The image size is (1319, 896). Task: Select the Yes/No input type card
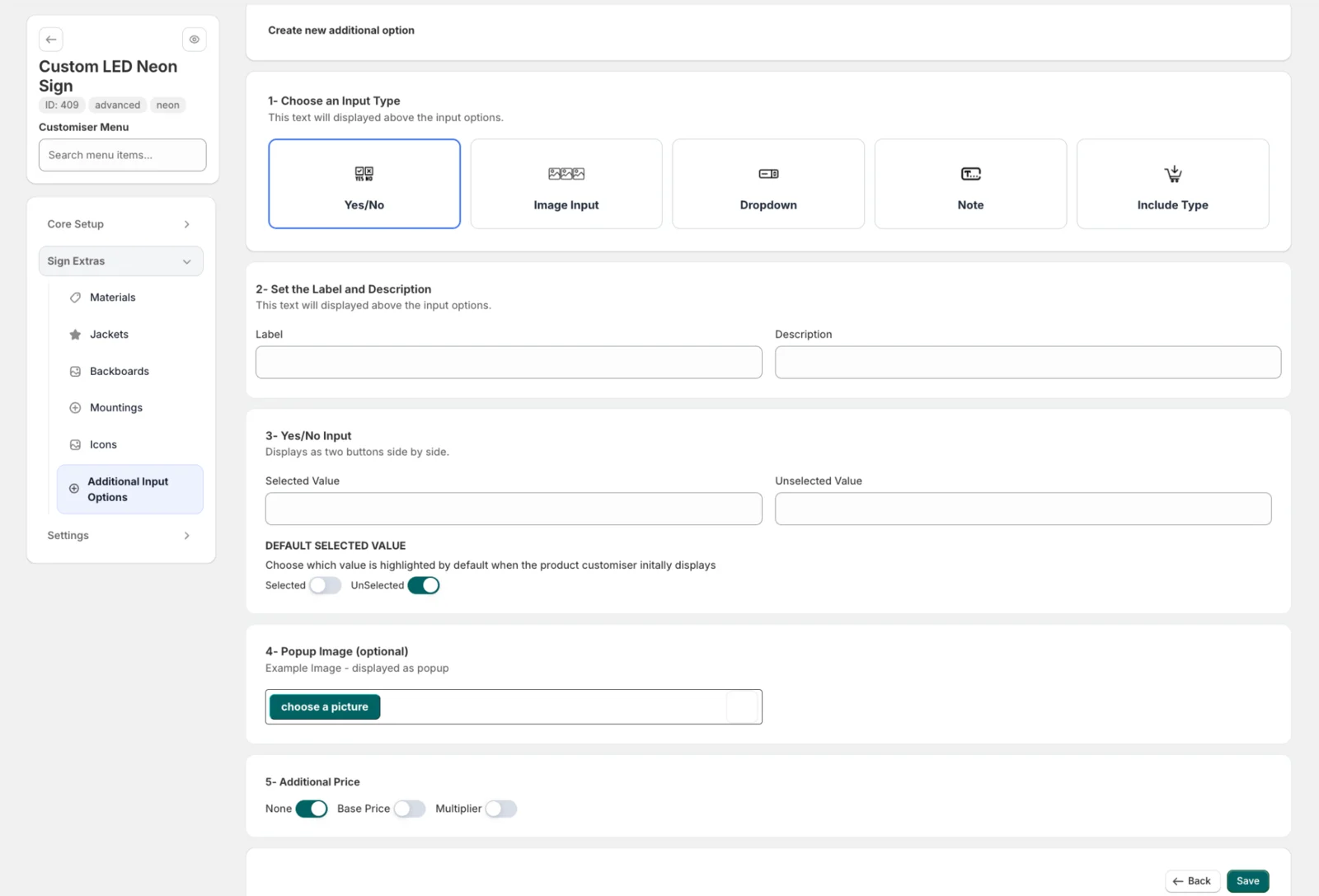364,184
